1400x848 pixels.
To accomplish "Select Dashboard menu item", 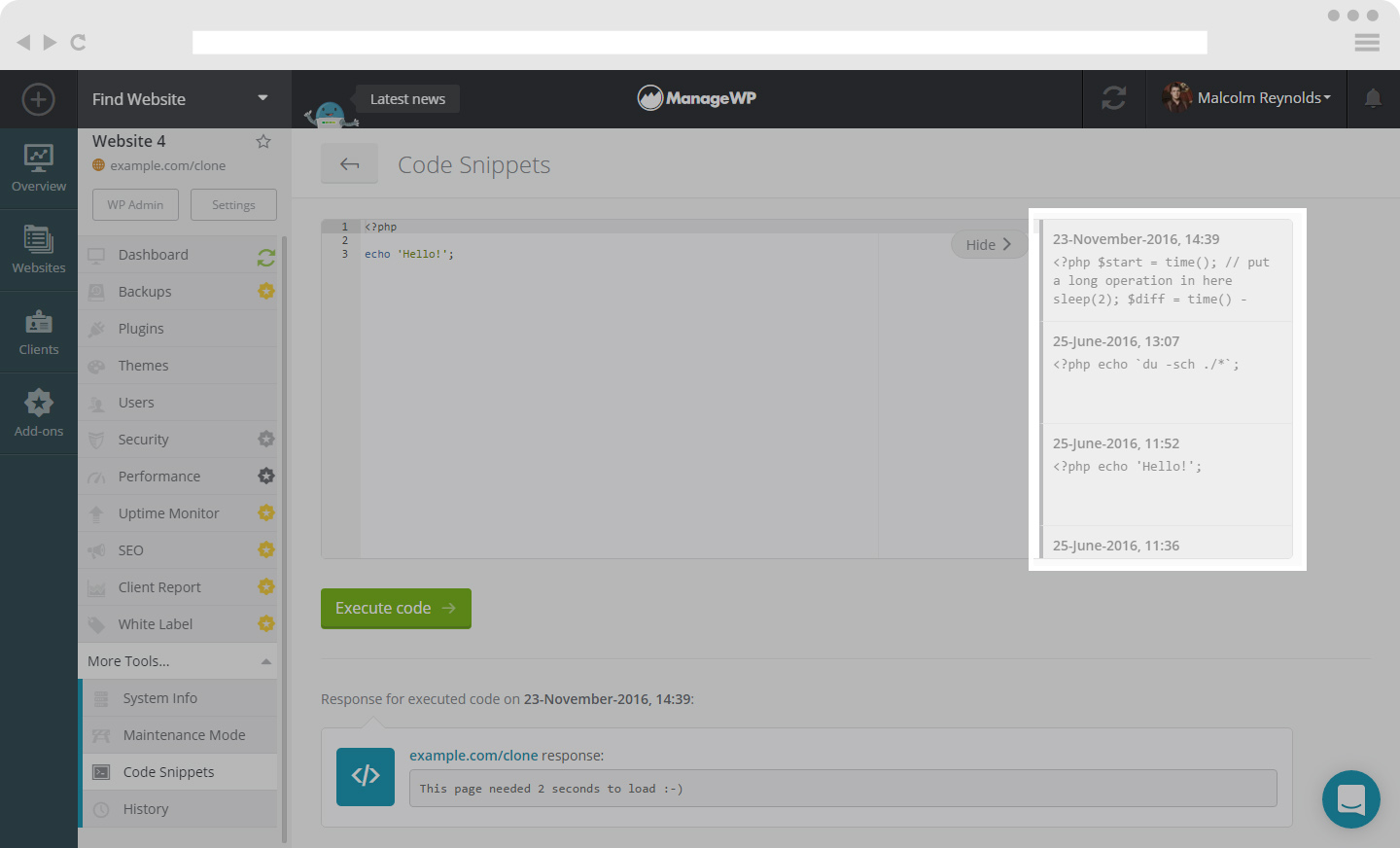I will click(178, 255).
